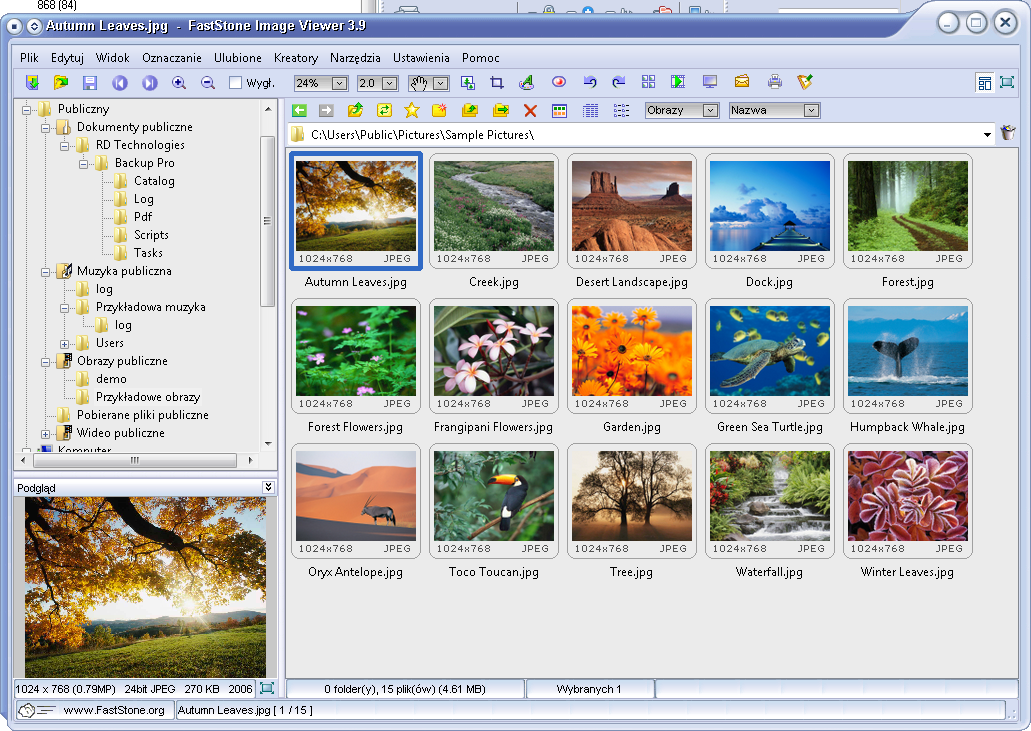Image resolution: width=1031 pixels, height=731 pixels.
Task: Click the zoom out magnifier
Action: (x=208, y=83)
